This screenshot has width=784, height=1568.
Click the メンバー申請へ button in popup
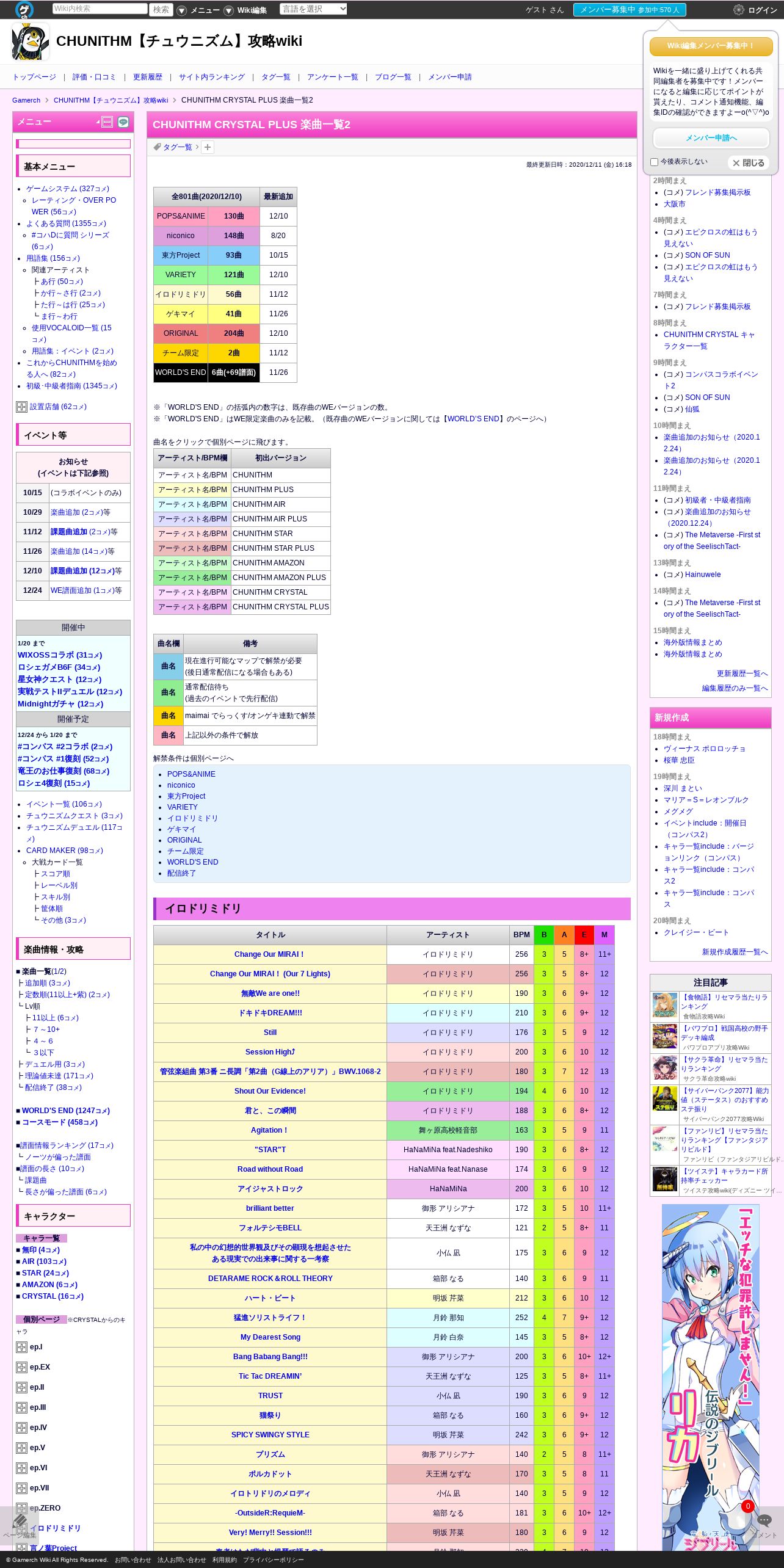[711, 138]
